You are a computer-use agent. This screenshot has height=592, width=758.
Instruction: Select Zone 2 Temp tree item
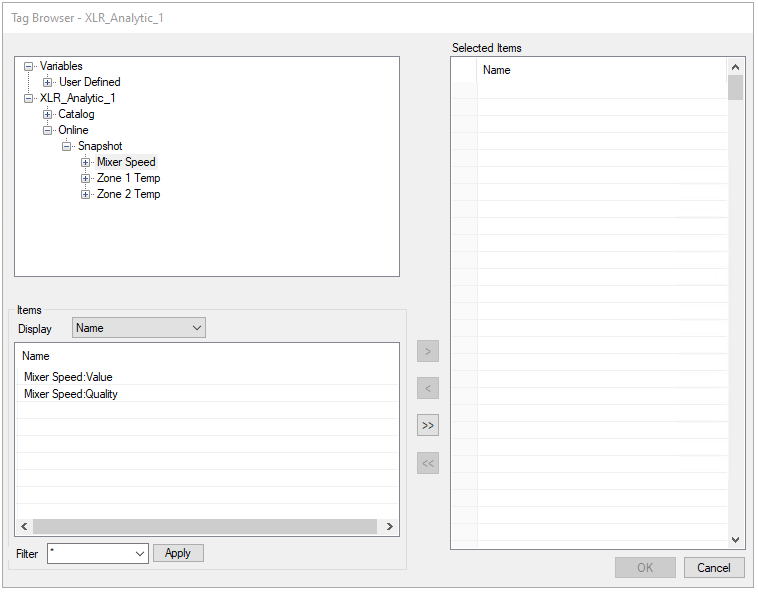point(129,193)
